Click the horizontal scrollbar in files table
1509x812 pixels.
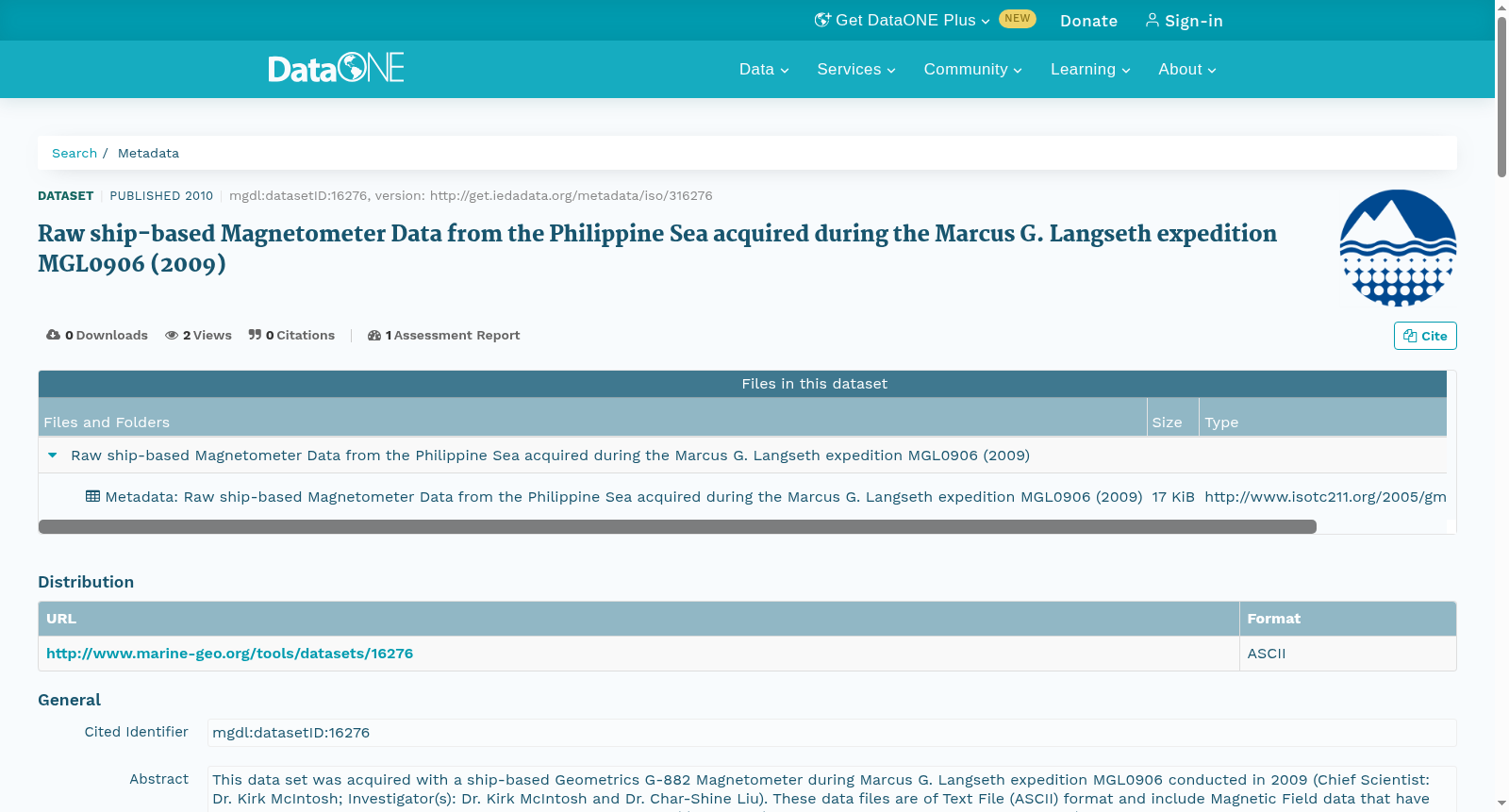677,526
